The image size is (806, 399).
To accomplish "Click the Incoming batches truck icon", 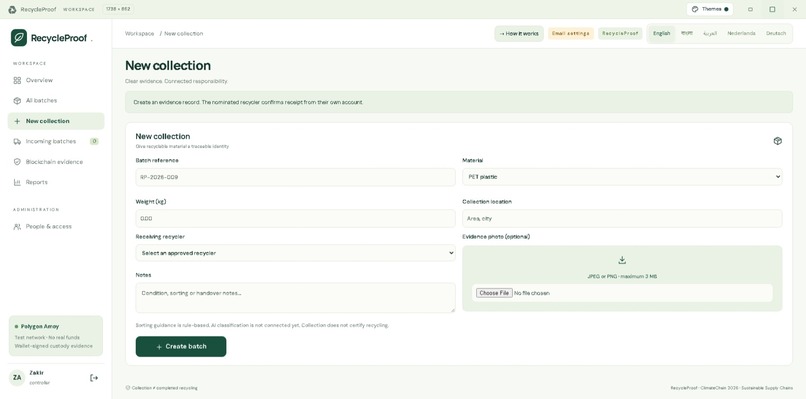I will pyautogui.click(x=17, y=141).
